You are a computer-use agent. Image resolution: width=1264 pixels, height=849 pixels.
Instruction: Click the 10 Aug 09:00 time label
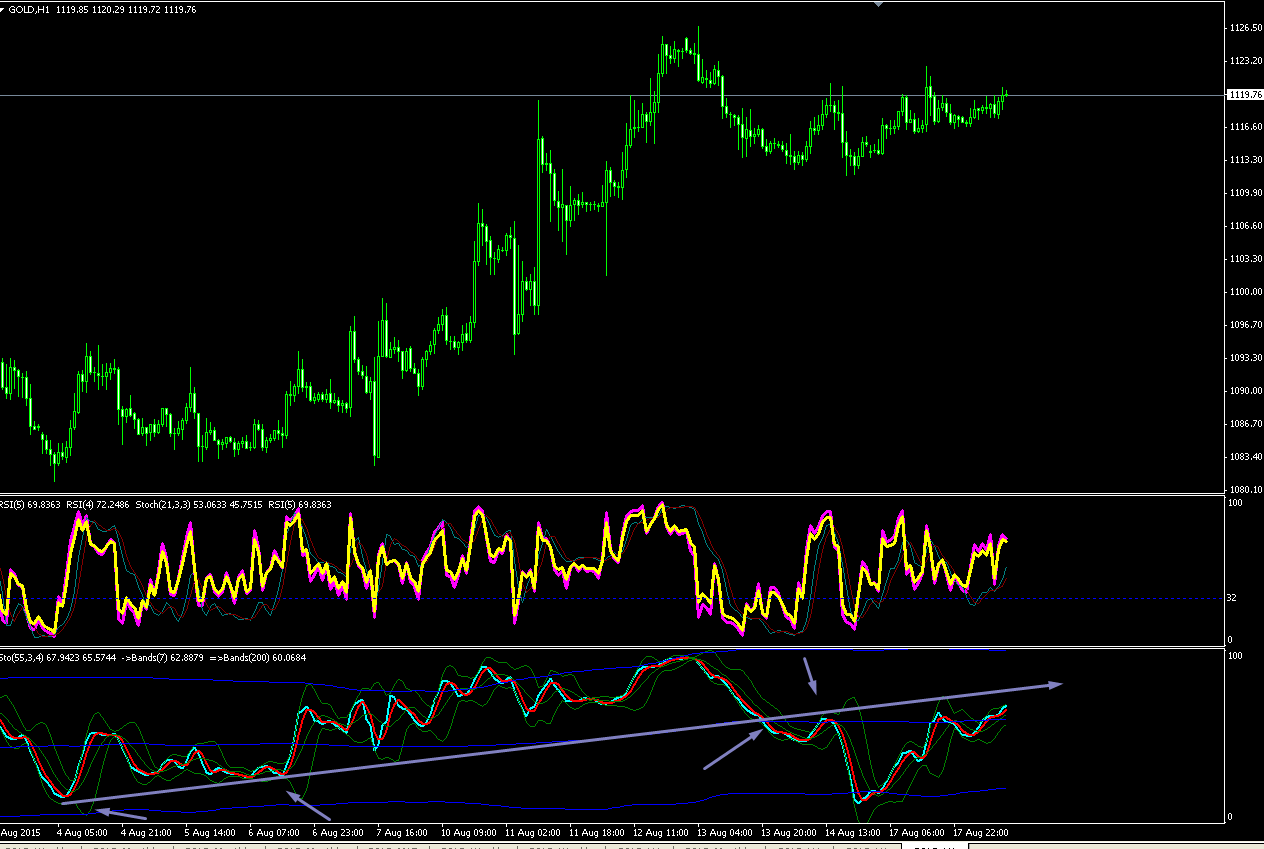pos(469,832)
